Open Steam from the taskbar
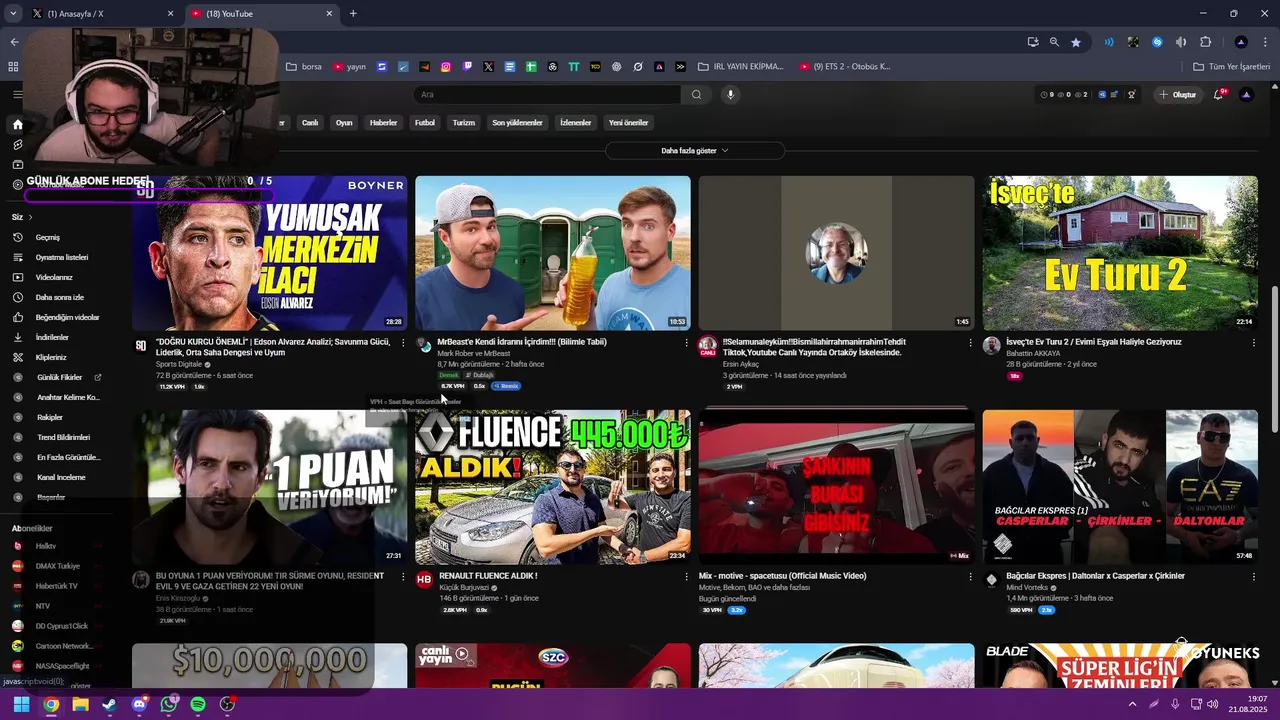1280x720 pixels. (109, 704)
